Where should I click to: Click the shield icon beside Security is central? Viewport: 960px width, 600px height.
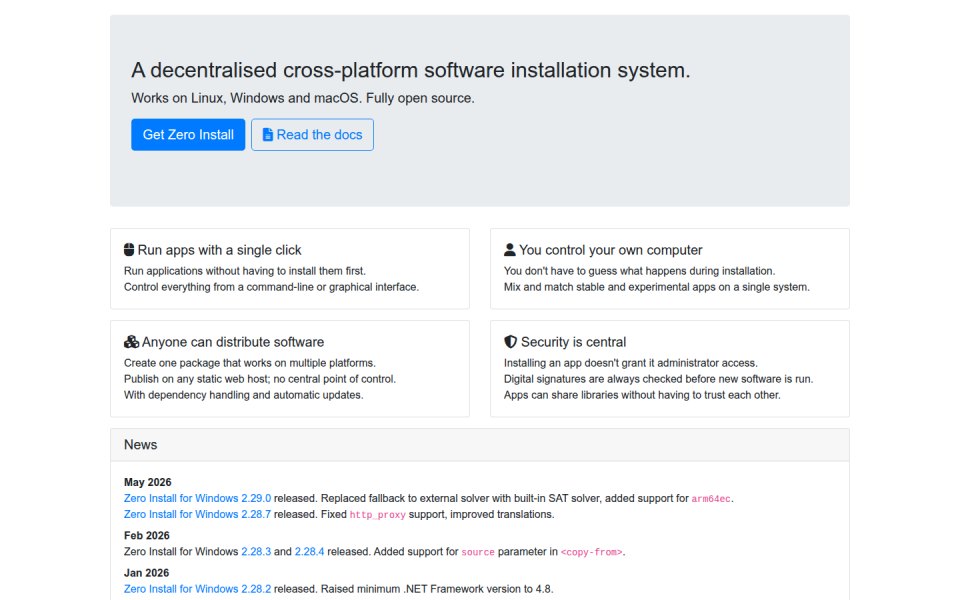(x=510, y=342)
